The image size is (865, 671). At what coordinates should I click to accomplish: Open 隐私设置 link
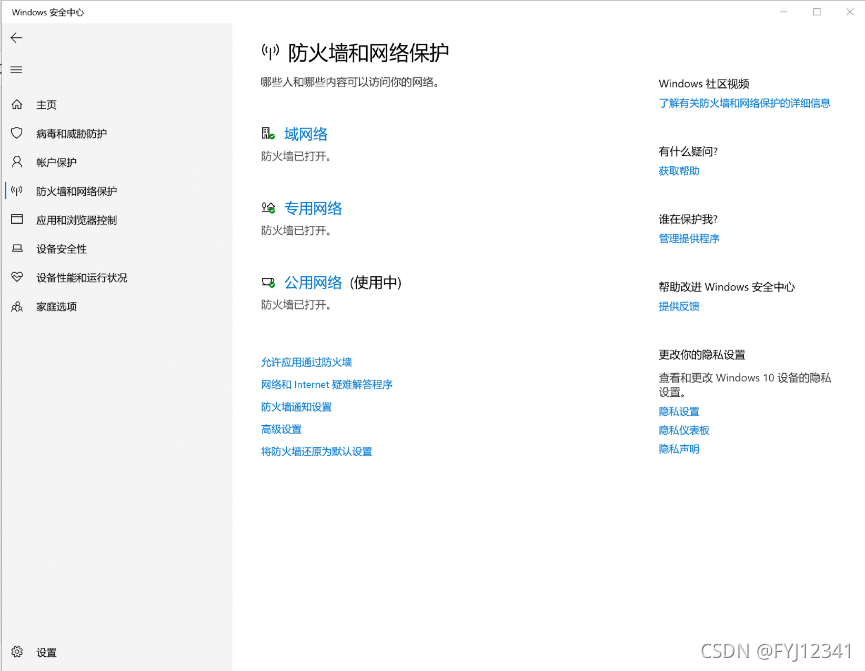click(679, 412)
